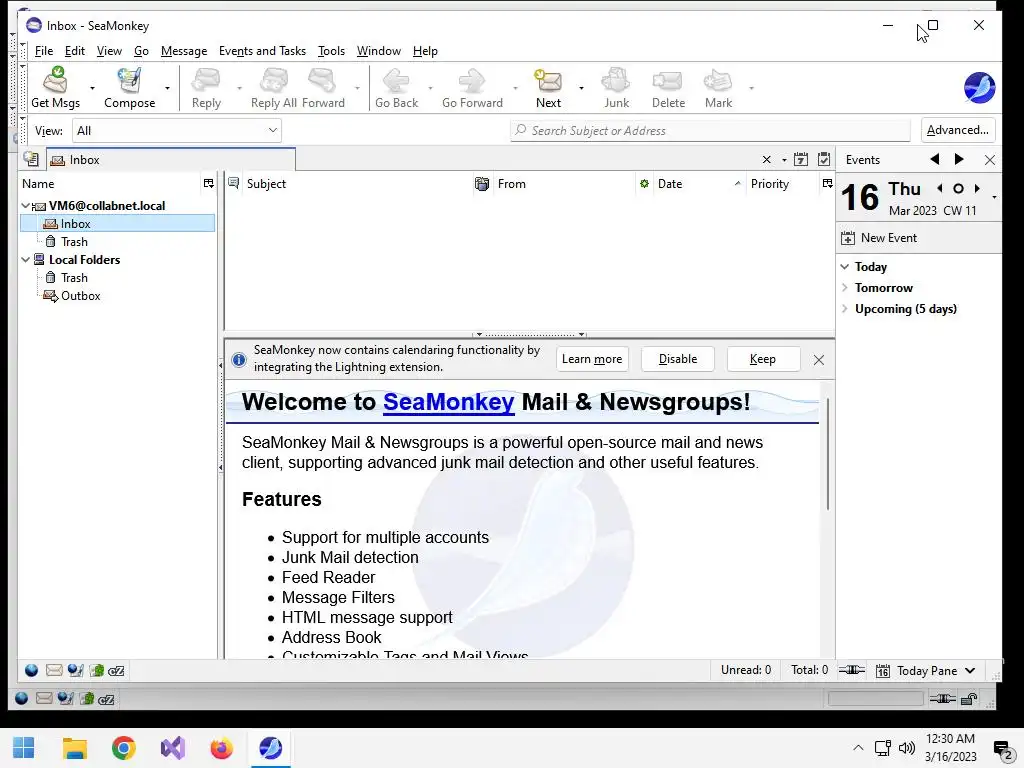Open Get Msgs dropdown arrow
The image size is (1024, 768).
pos(92,88)
